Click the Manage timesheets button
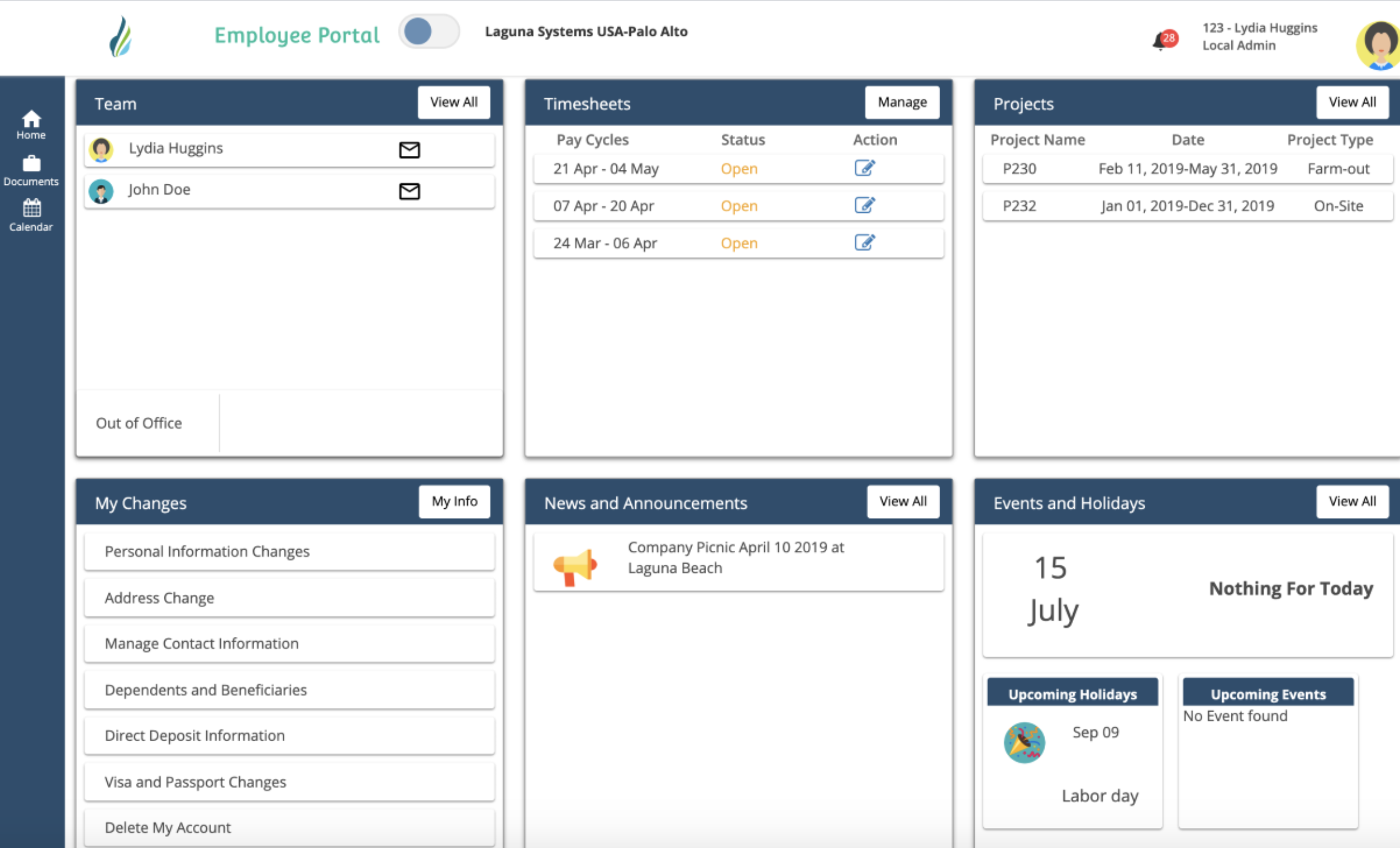Screen dimensions: 1400x848 [902, 102]
